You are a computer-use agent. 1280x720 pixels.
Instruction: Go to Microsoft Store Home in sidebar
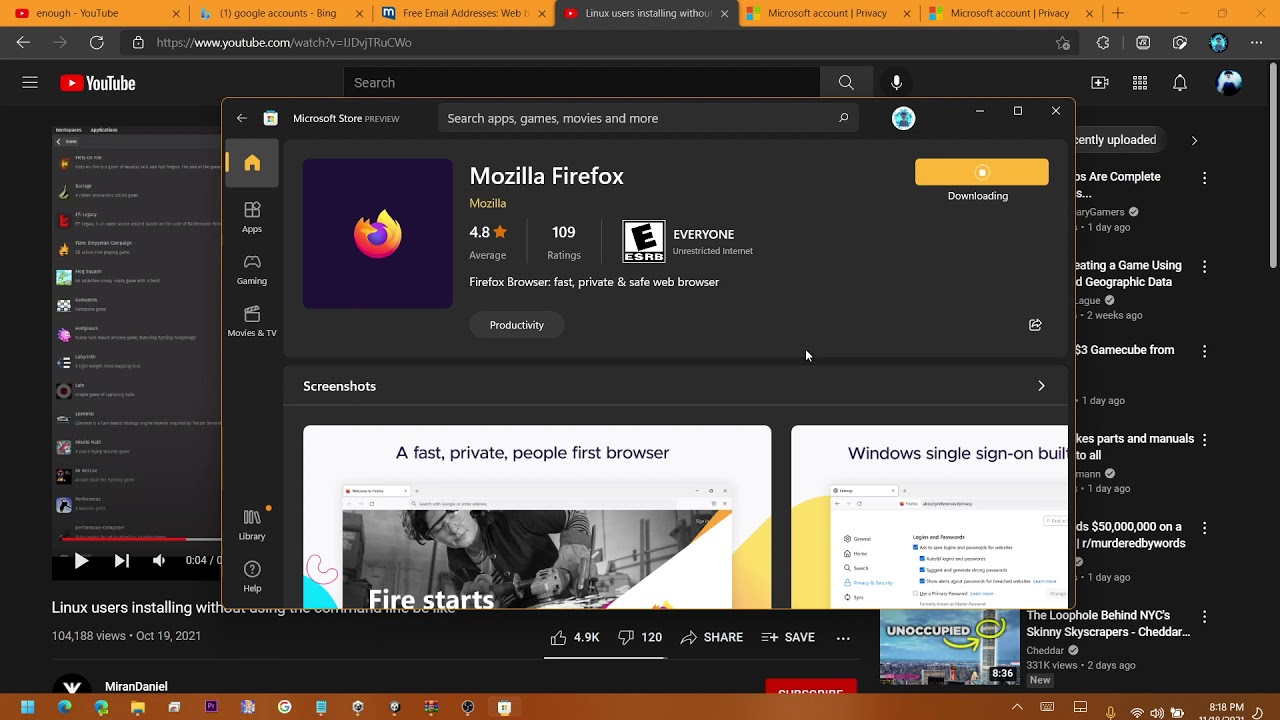(x=252, y=163)
